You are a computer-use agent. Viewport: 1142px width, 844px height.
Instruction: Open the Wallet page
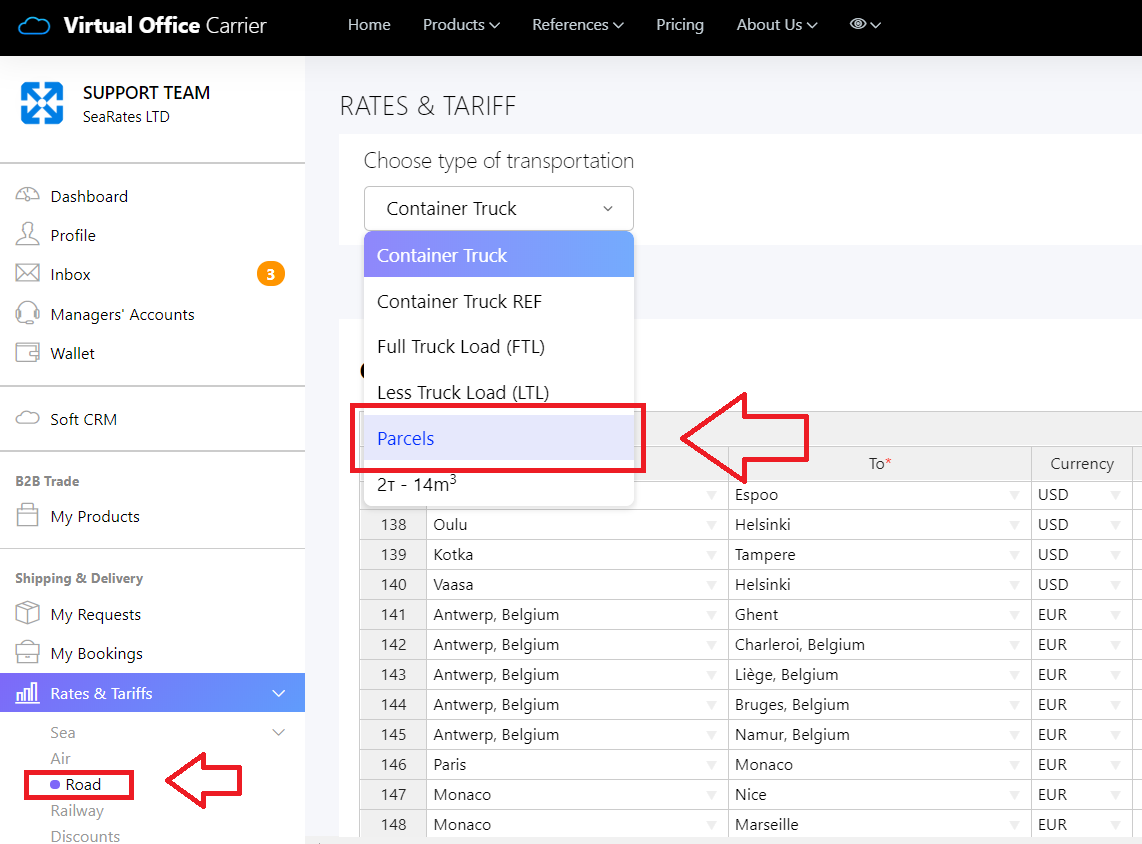pyautogui.click(x=72, y=353)
